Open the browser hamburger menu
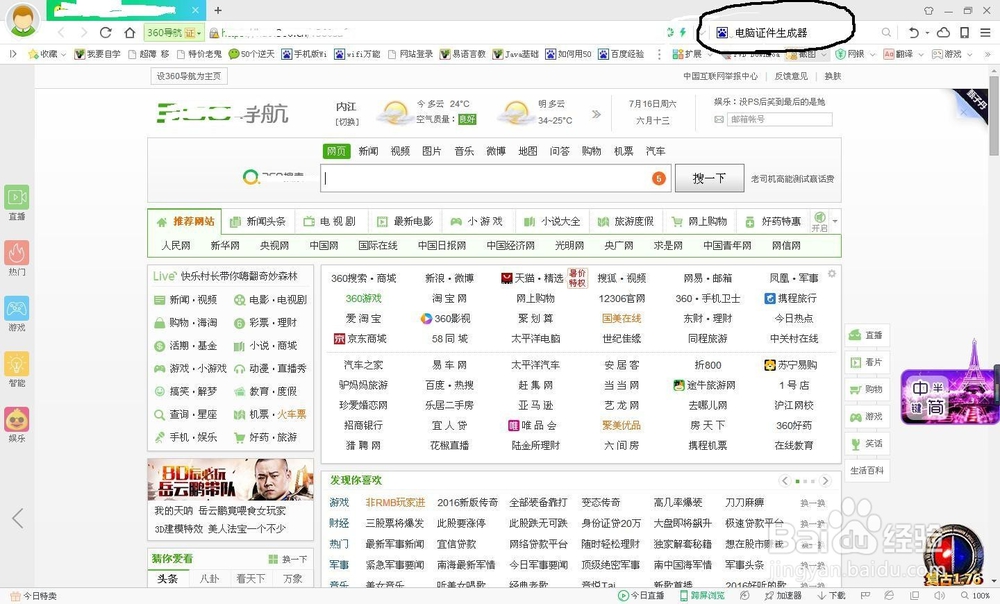This screenshot has height=604, width=1000. [985, 33]
